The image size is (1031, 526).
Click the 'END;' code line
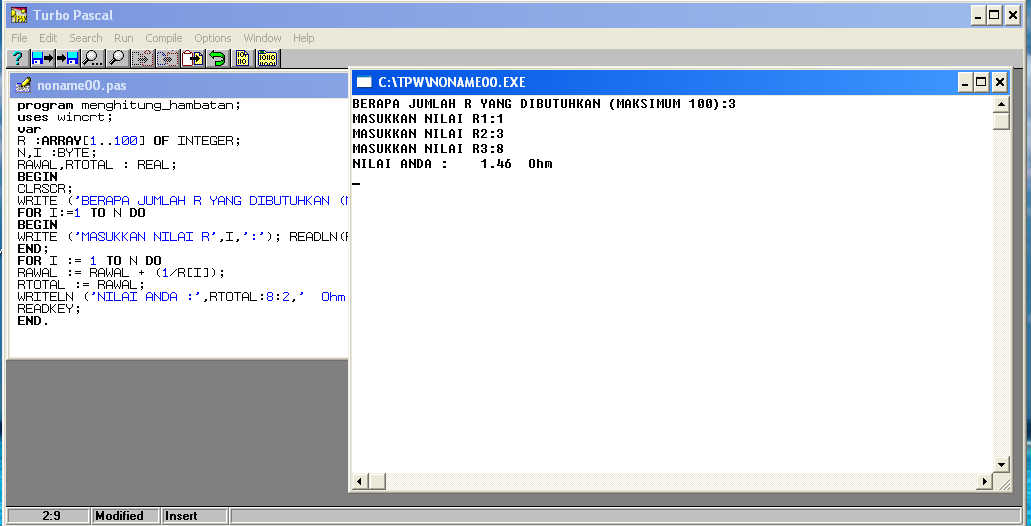(x=33, y=249)
